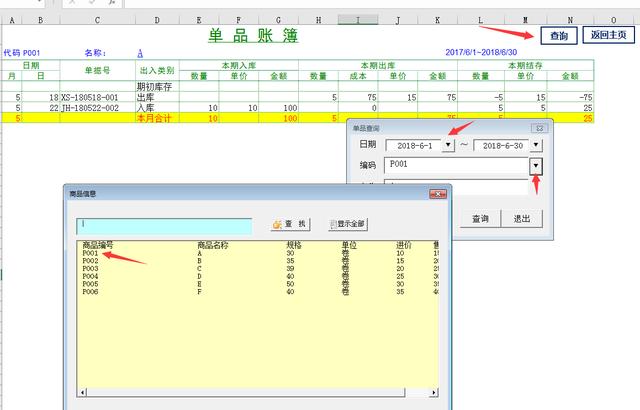Click the 本期结存 header cell
Screen dimensions: 640x410
pyautogui.click(x=526, y=65)
